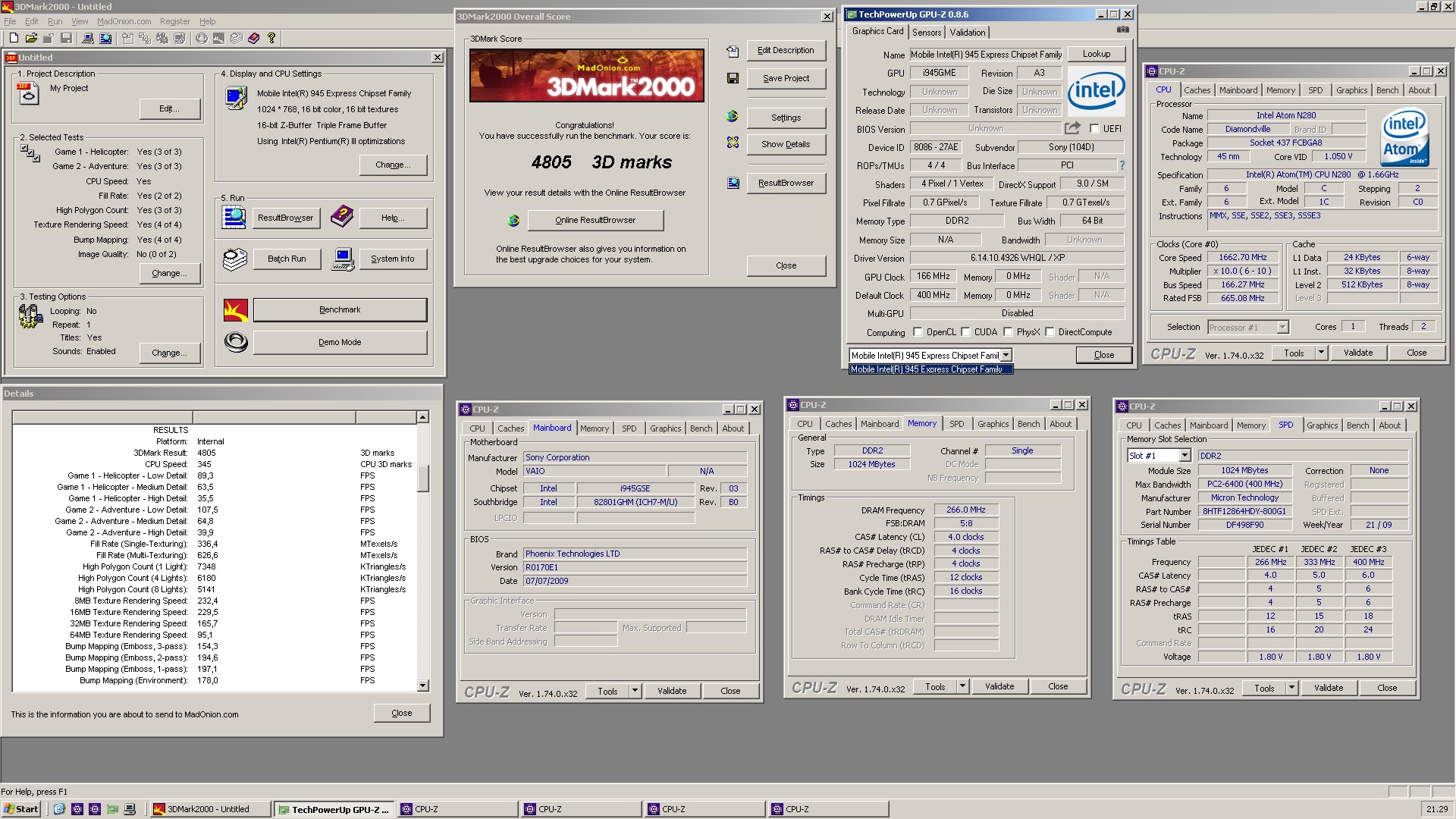Toggle the UEFI checkbox in GPU-Z
Image resolution: width=1456 pixels, height=819 pixels.
(x=1094, y=129)
